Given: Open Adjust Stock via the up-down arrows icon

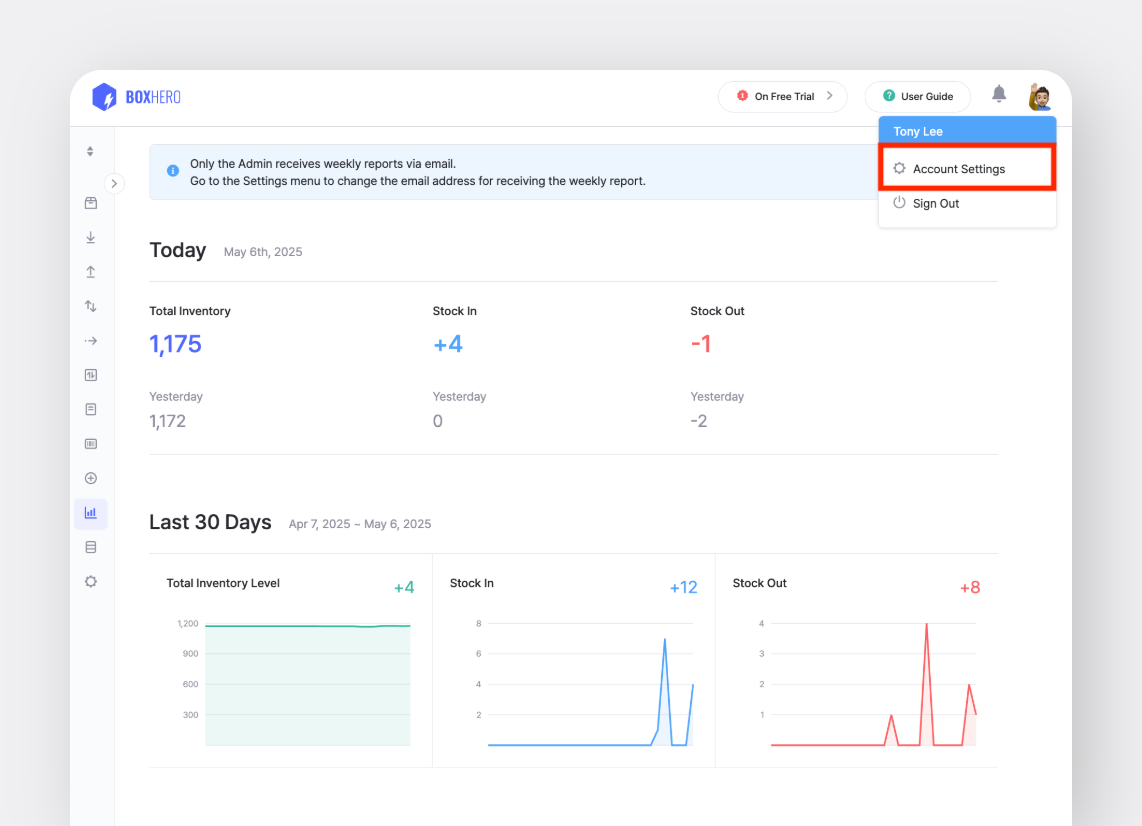Looking at the screenshot, I should point(91,306).
